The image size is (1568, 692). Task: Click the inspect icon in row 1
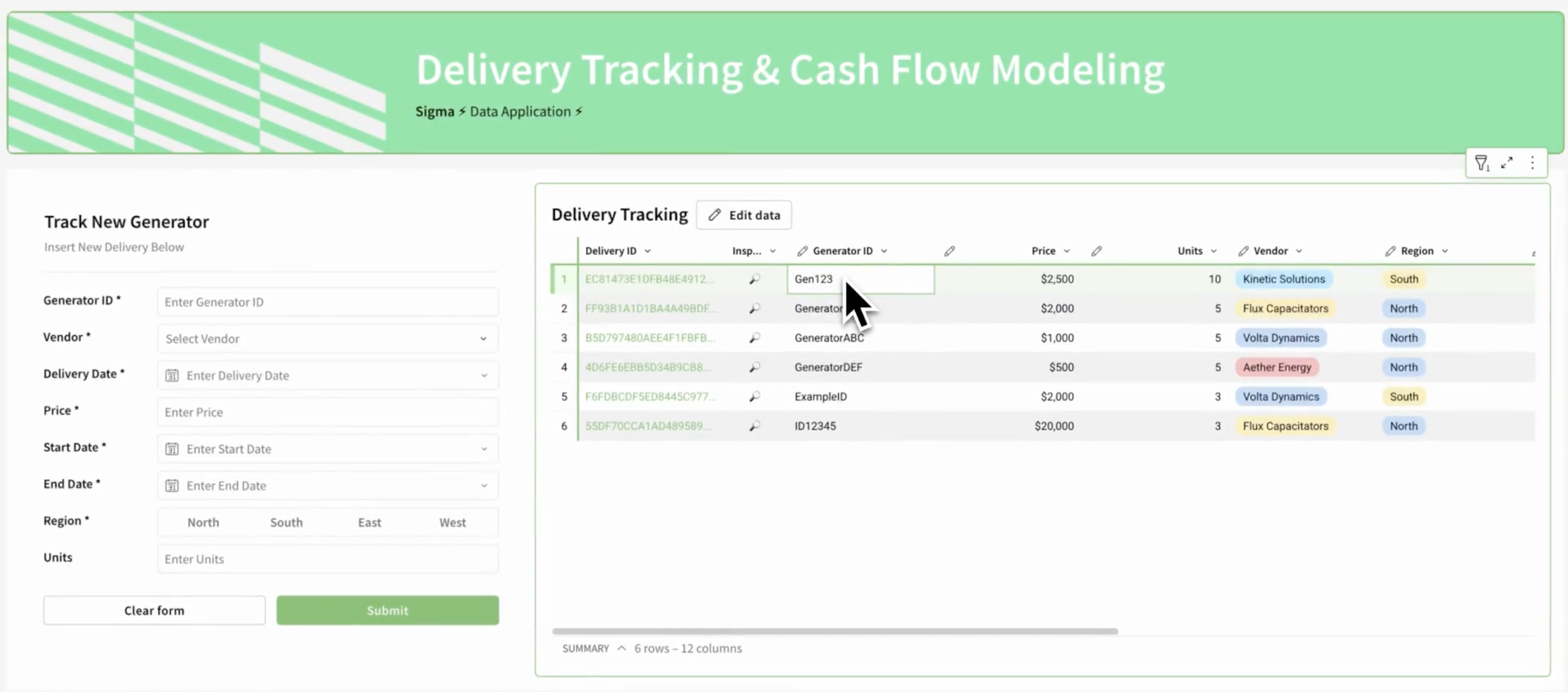pyautogui.click(x=754, y=279)
